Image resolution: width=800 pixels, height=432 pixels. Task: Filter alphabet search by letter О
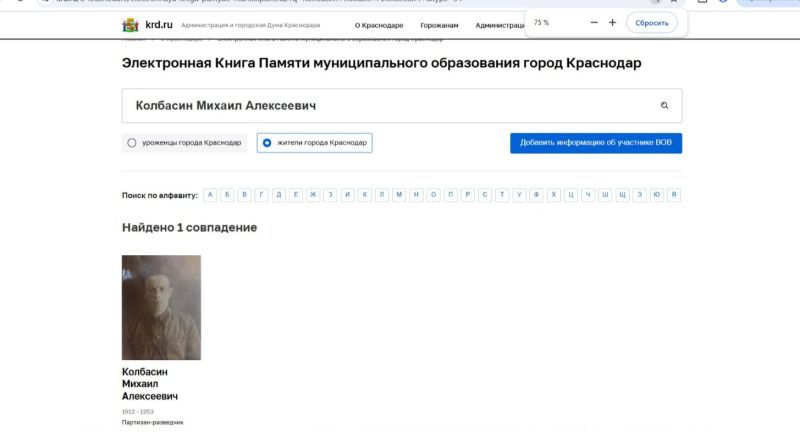[433, 195]
